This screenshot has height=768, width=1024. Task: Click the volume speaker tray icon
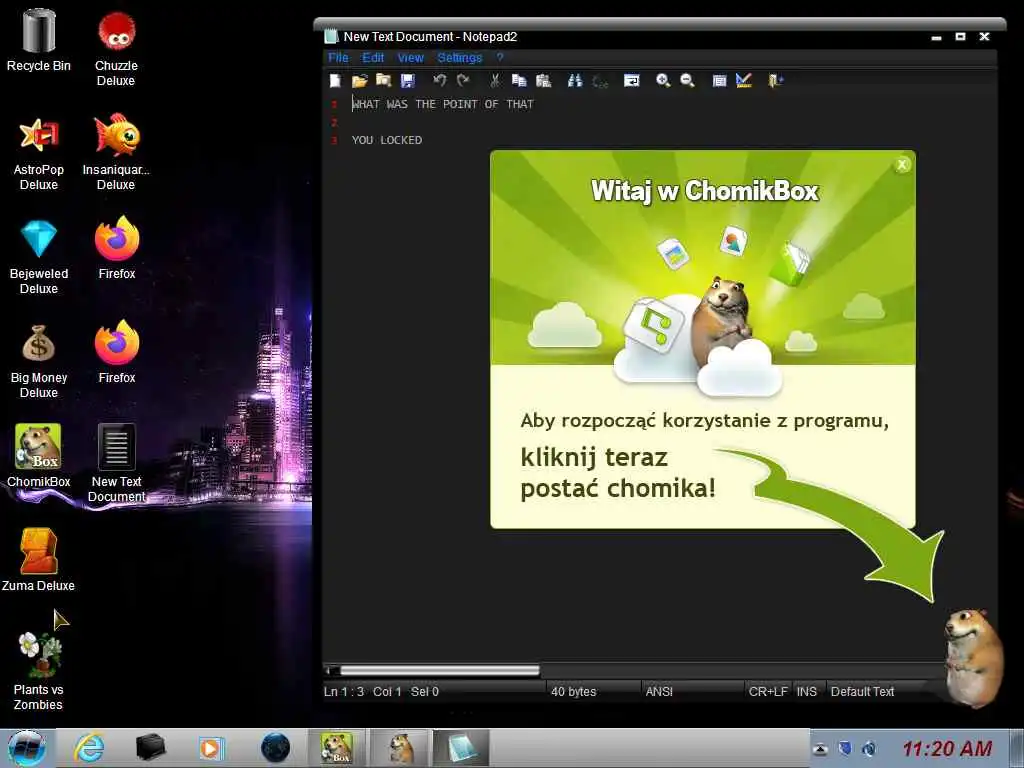(869, 749)
